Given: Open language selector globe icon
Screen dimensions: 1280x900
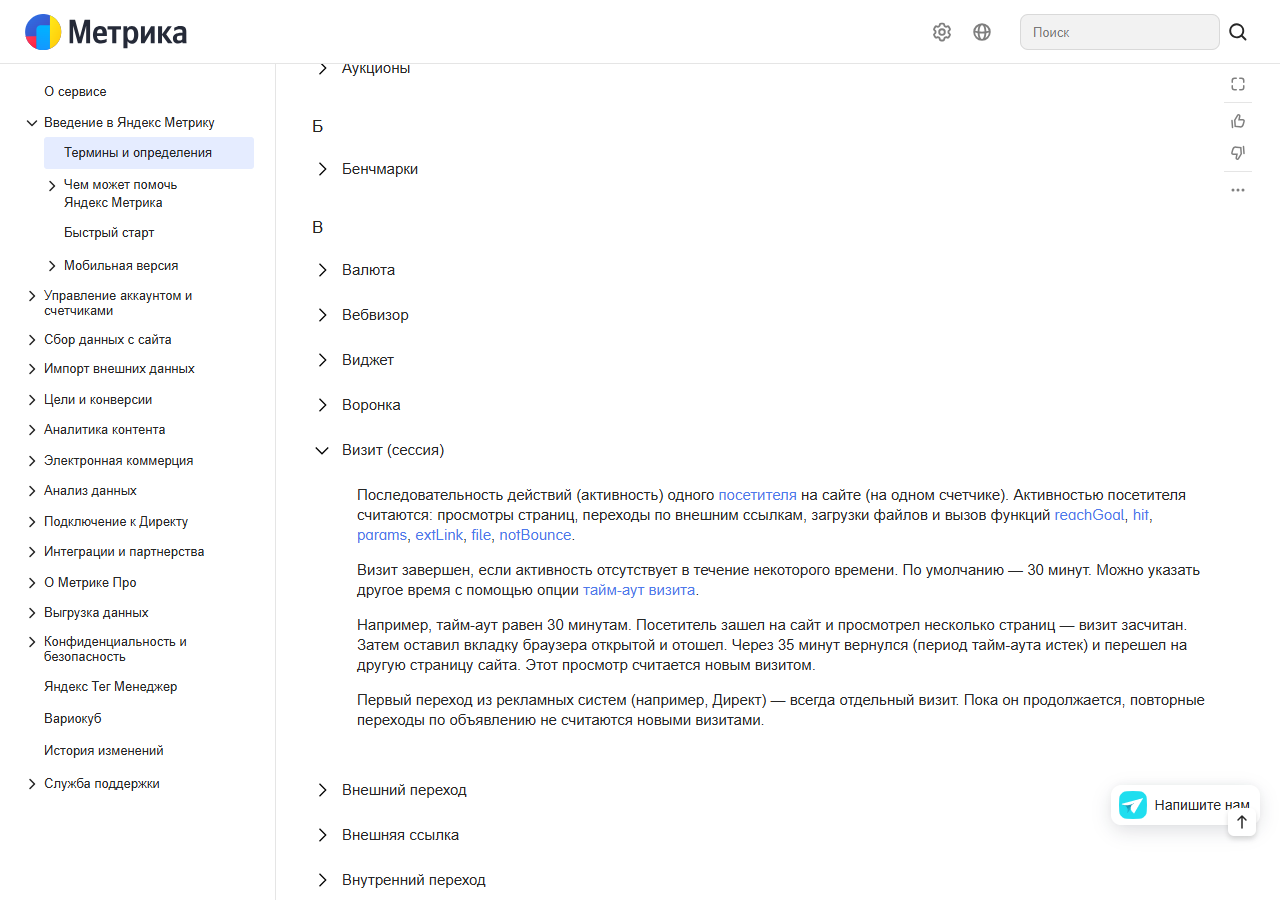Looking at the screenshot, I should (982, 32).
